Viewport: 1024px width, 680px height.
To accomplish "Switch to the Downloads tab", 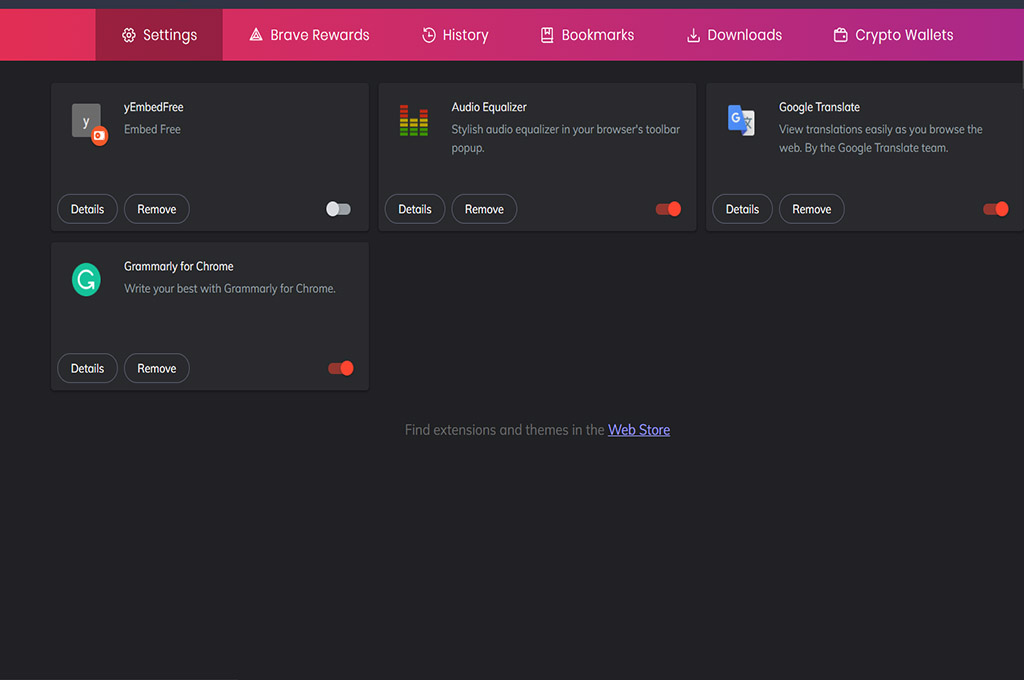I will (x=734, y=35).
